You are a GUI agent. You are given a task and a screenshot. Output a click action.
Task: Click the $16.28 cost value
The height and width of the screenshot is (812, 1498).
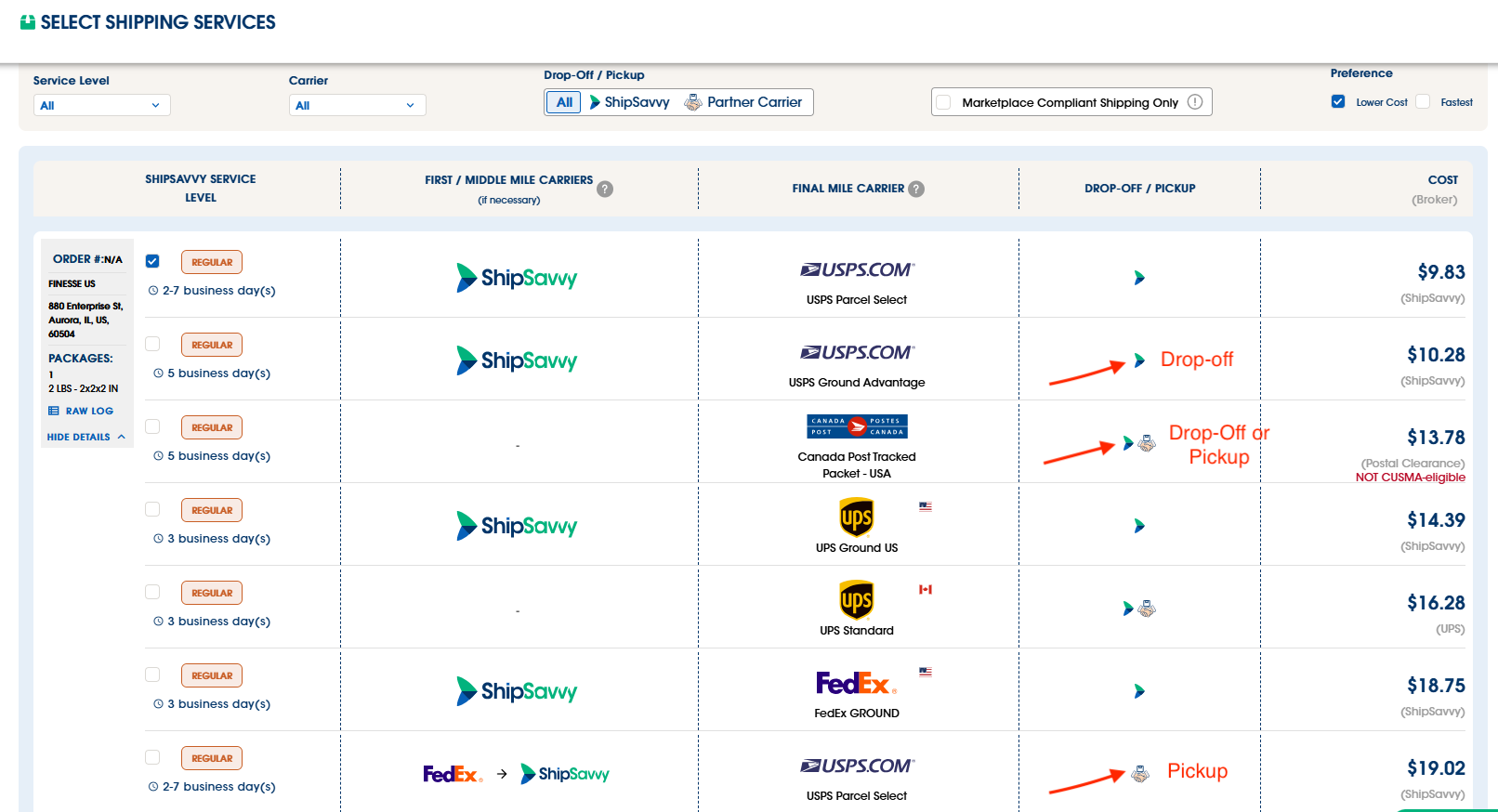(1436, 603)
